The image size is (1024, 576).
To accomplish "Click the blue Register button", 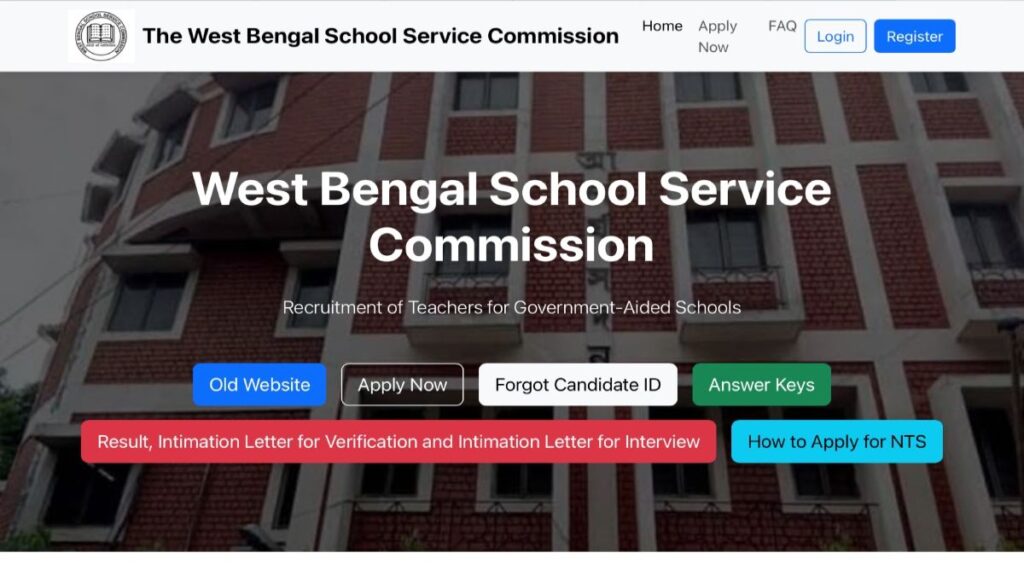I will 914,37.
